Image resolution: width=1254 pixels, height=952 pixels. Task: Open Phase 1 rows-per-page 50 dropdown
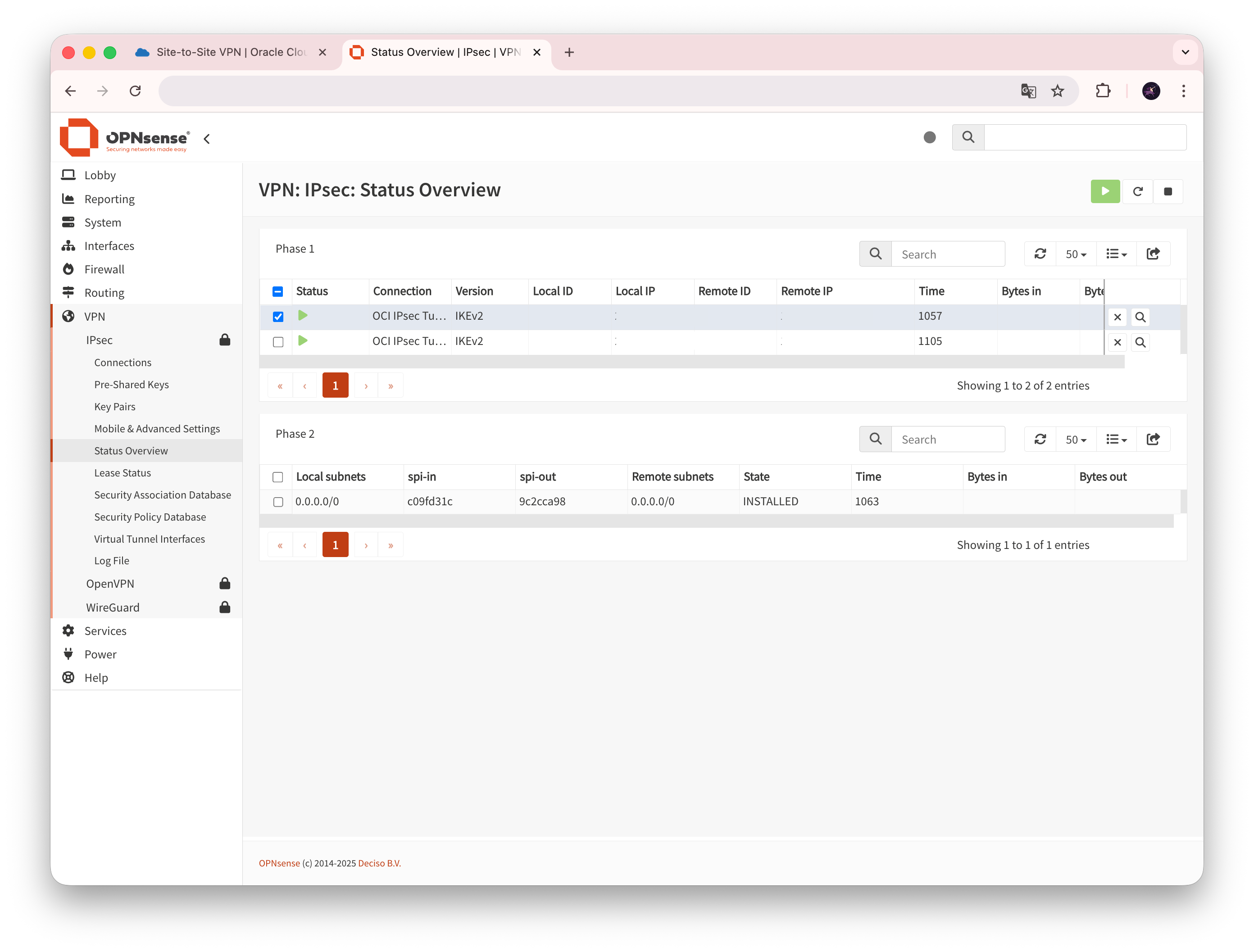tap(1076, 254)
